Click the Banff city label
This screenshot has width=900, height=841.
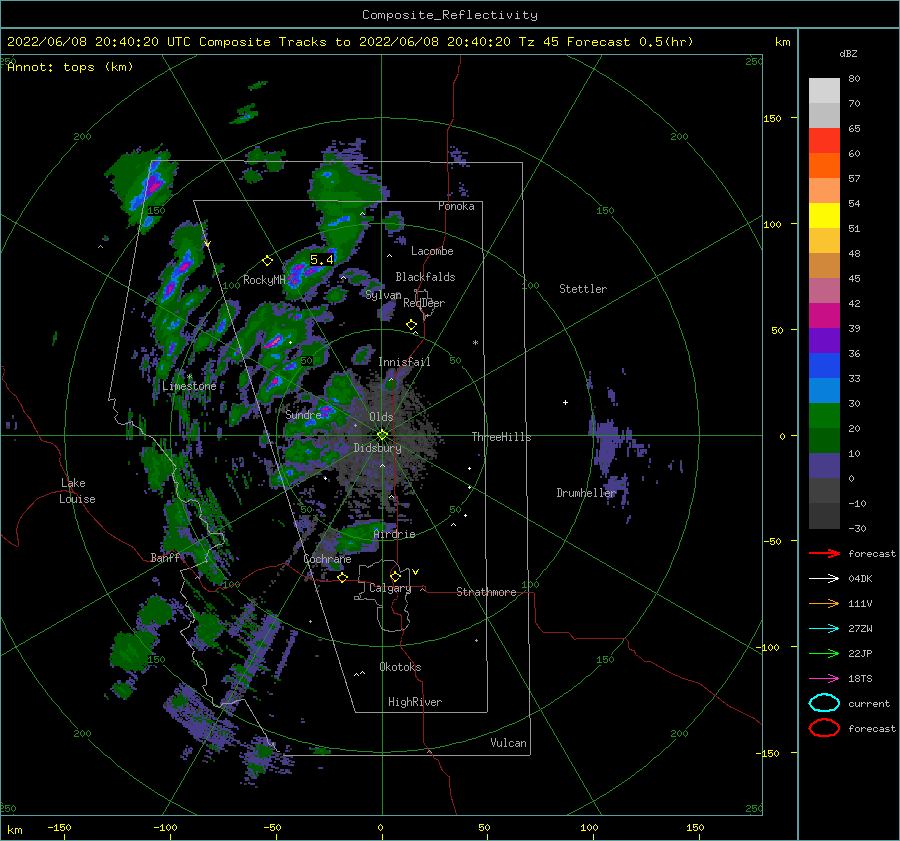click(x=165, y=557)
